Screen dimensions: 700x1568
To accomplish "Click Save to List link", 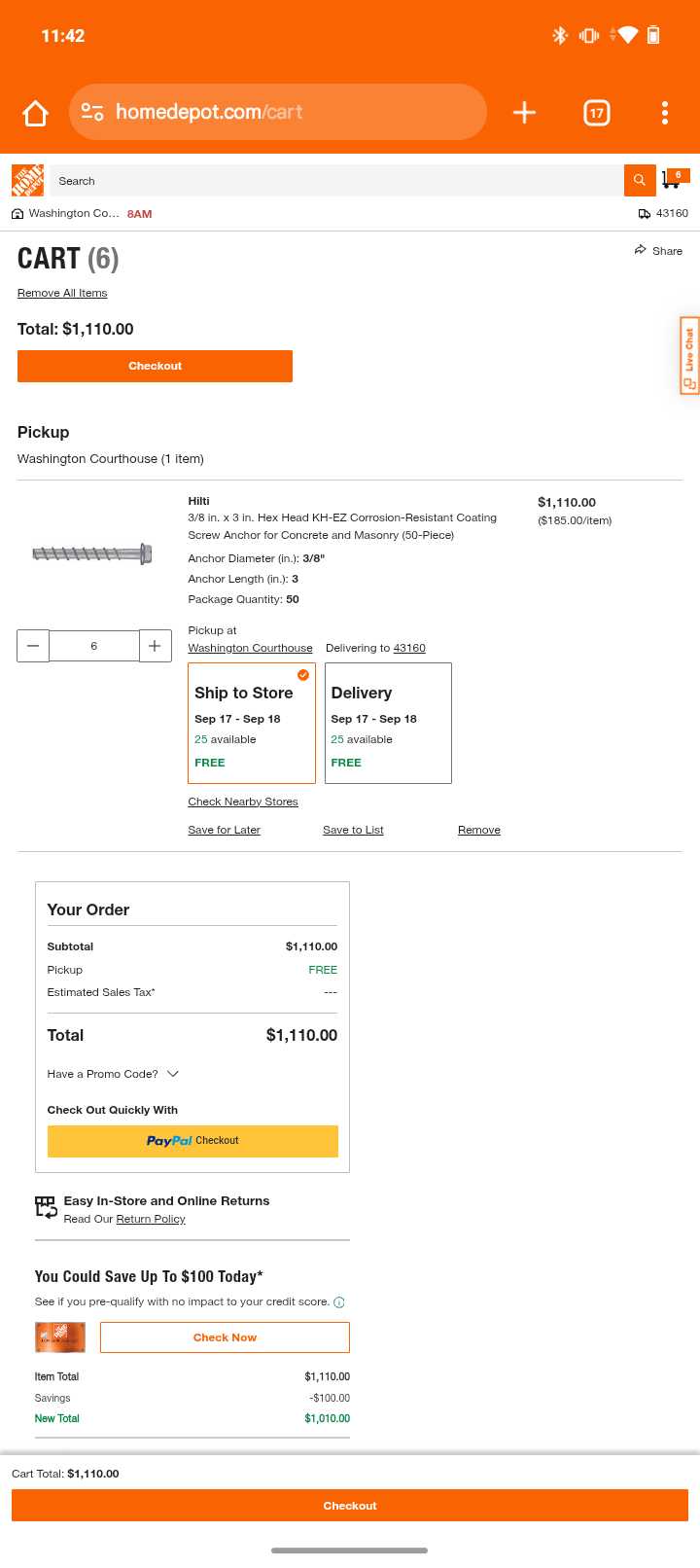I will (x=353, y=830).
